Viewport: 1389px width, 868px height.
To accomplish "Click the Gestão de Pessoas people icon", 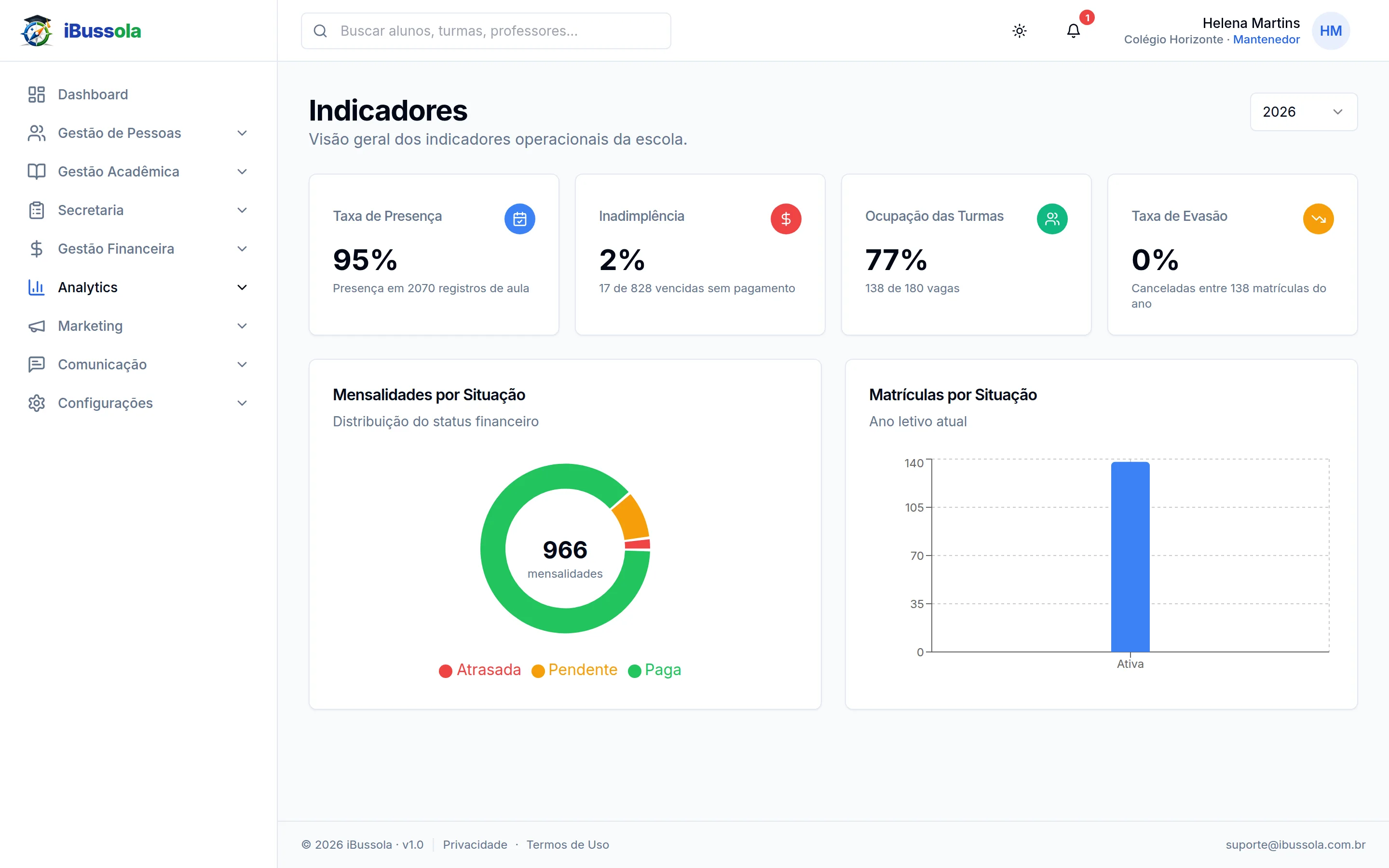I will tap(37, 133).
